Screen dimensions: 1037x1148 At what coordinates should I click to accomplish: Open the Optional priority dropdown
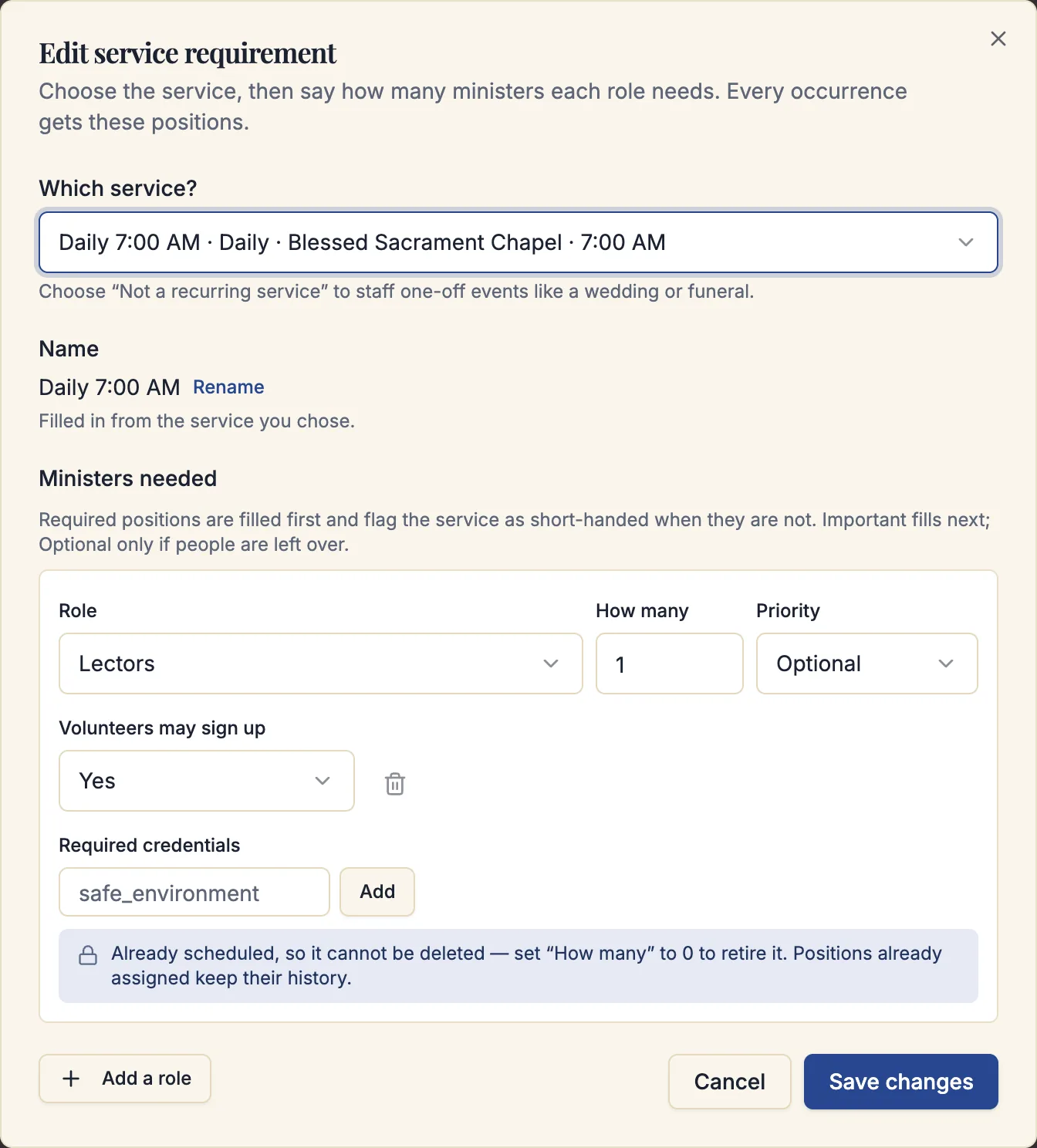[x=867, y=663]
